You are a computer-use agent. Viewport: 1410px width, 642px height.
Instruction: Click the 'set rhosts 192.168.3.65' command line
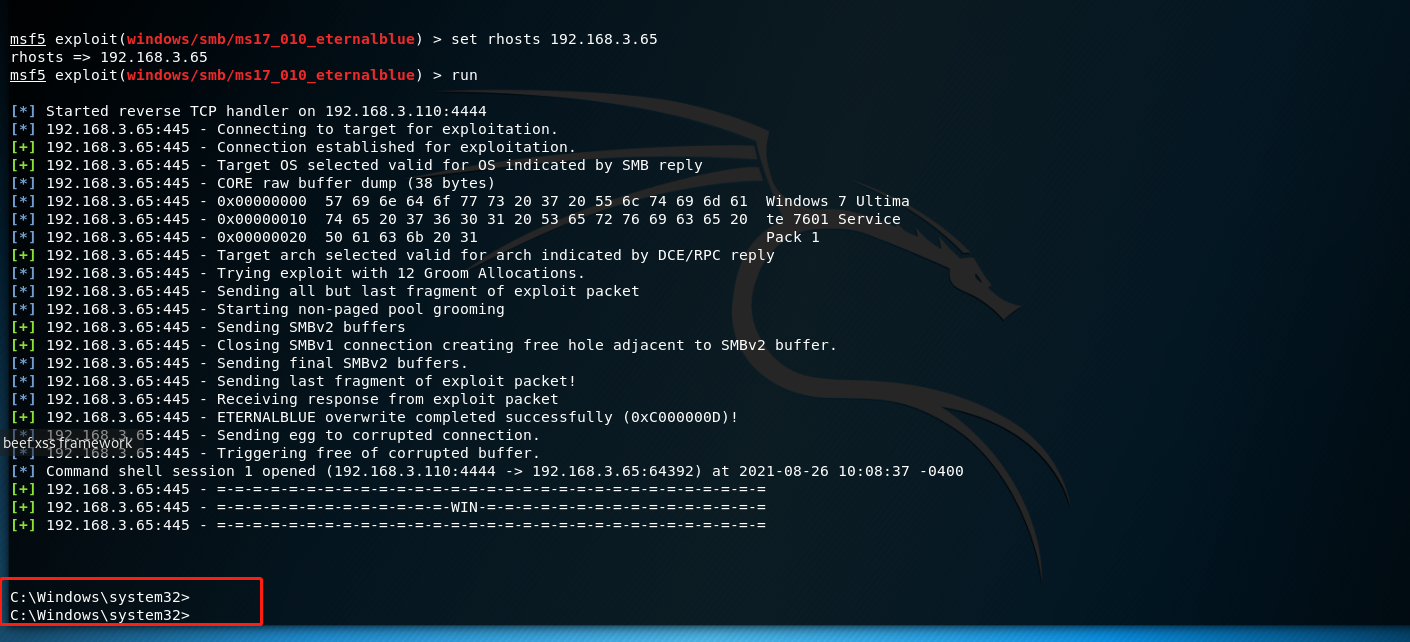334,39
